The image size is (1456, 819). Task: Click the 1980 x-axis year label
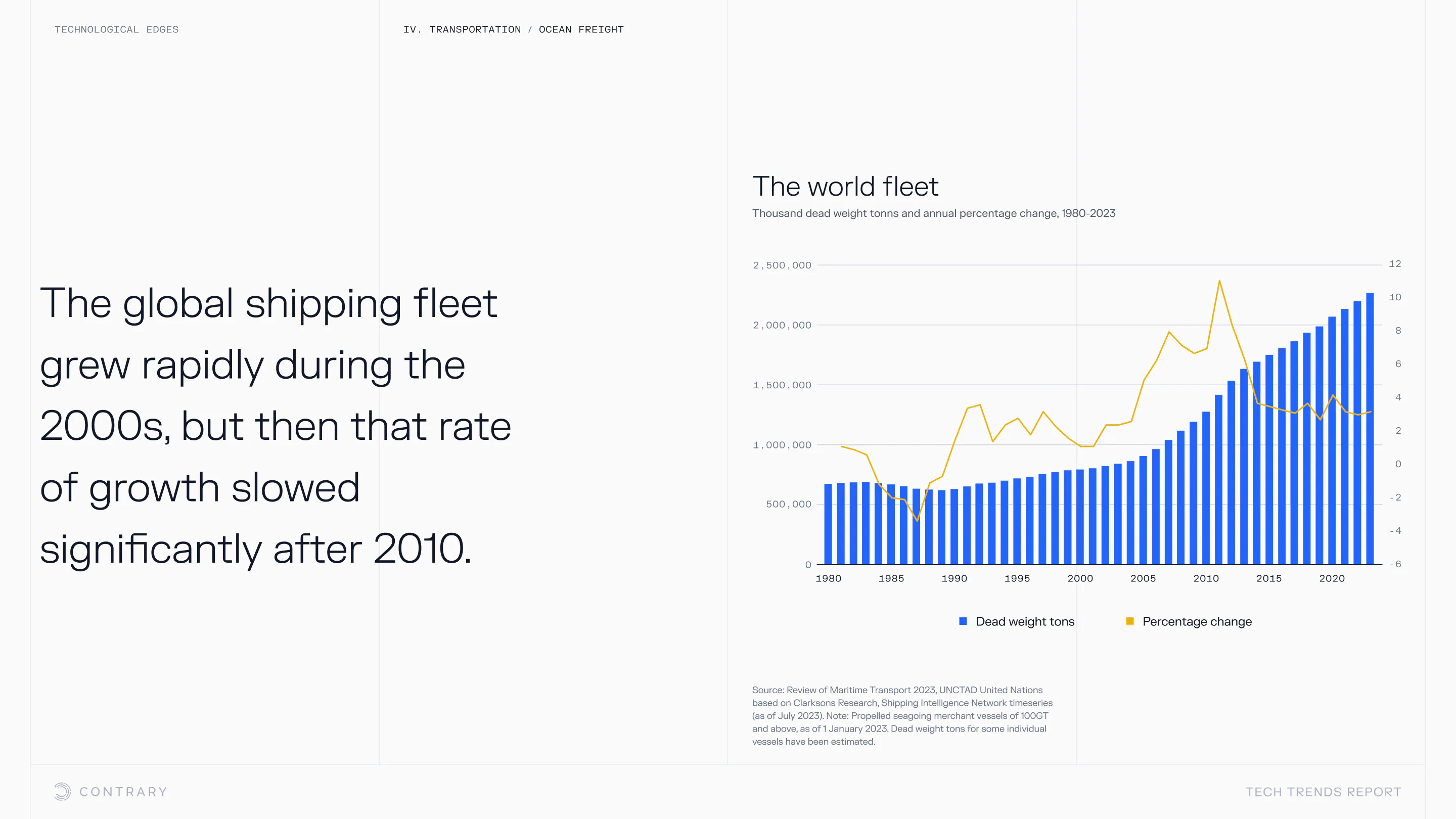tap(828, 578)
